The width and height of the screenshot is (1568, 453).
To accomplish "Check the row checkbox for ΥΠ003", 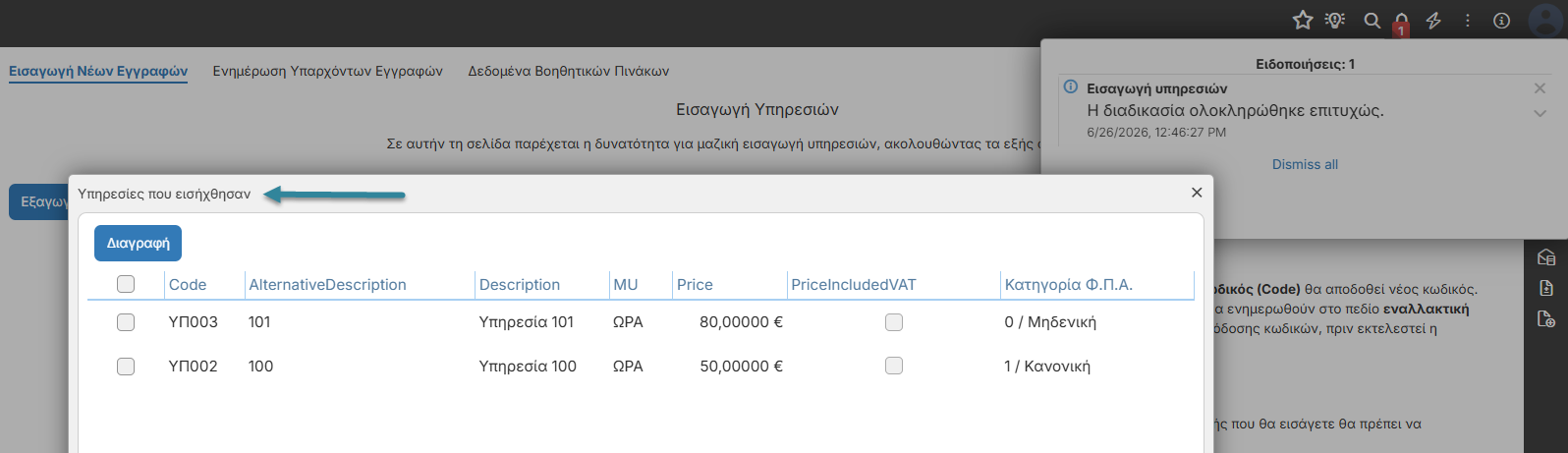I will coord(126,322).
